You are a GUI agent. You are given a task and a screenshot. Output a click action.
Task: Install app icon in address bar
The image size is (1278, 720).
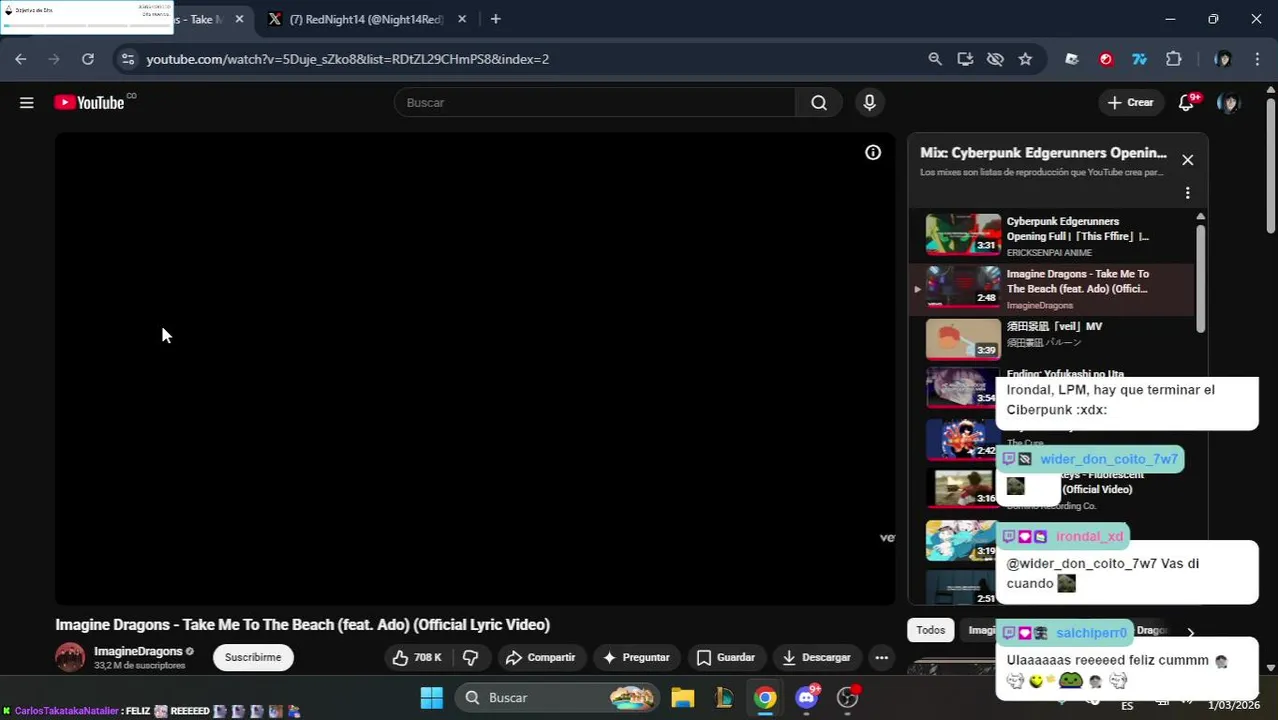tap(965, 59)
